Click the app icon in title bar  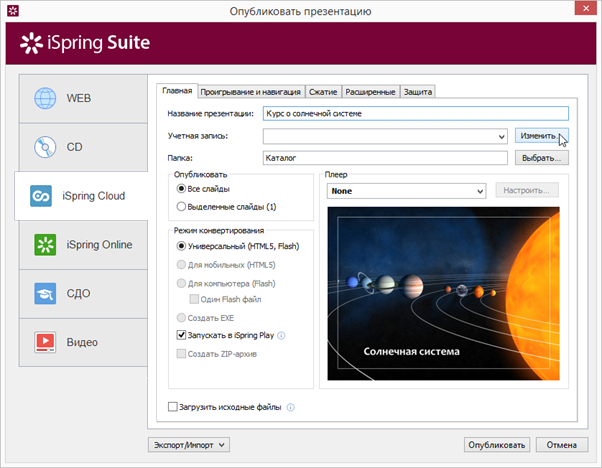tap(13, 11)
